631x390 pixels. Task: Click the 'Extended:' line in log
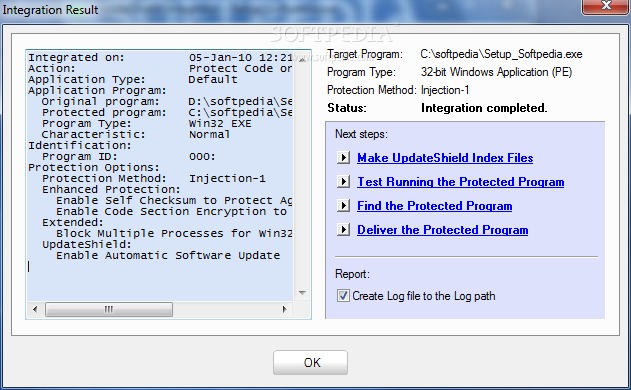[72, 222]
